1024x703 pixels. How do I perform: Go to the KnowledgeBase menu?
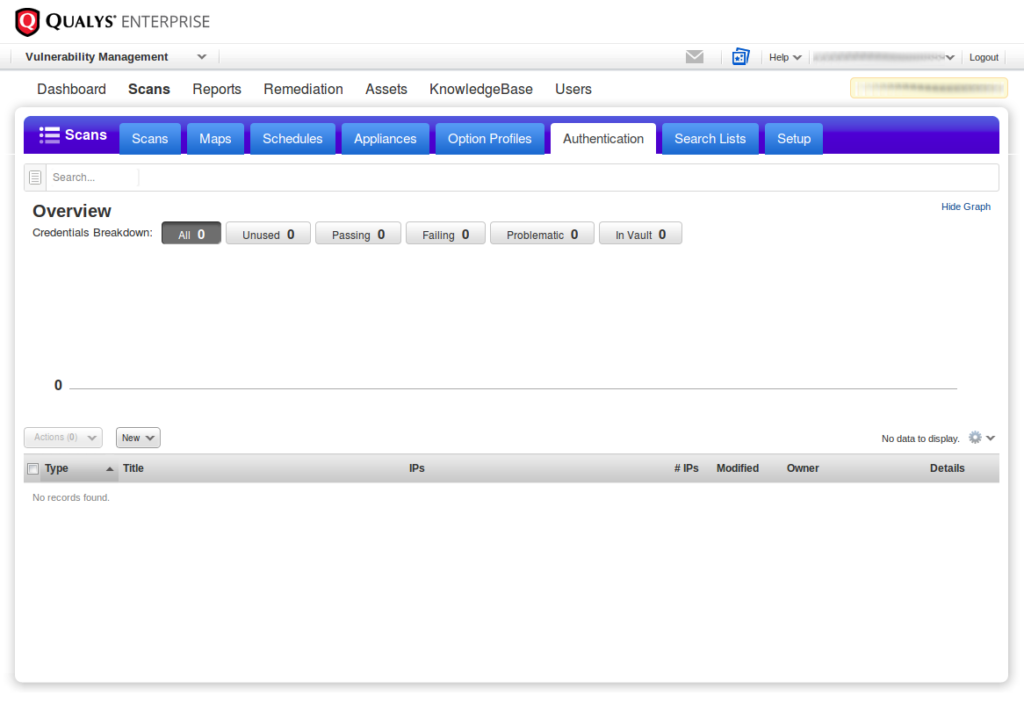click(481, 89)
